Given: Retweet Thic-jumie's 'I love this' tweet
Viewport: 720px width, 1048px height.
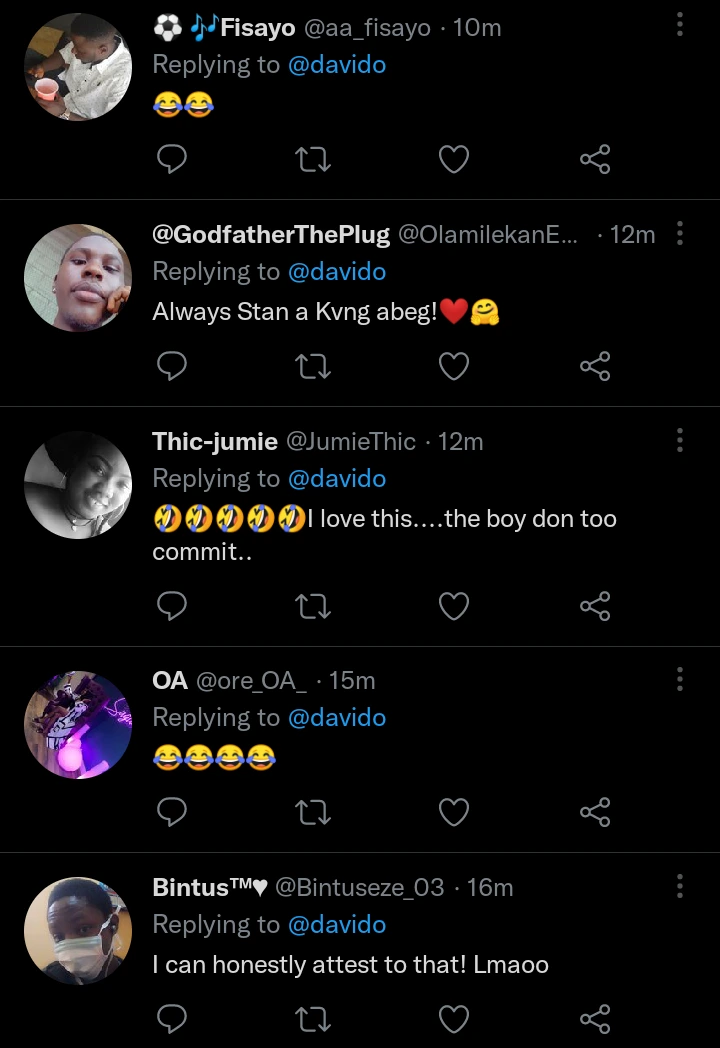Looking at the screenshot, I should coord(314,606).
